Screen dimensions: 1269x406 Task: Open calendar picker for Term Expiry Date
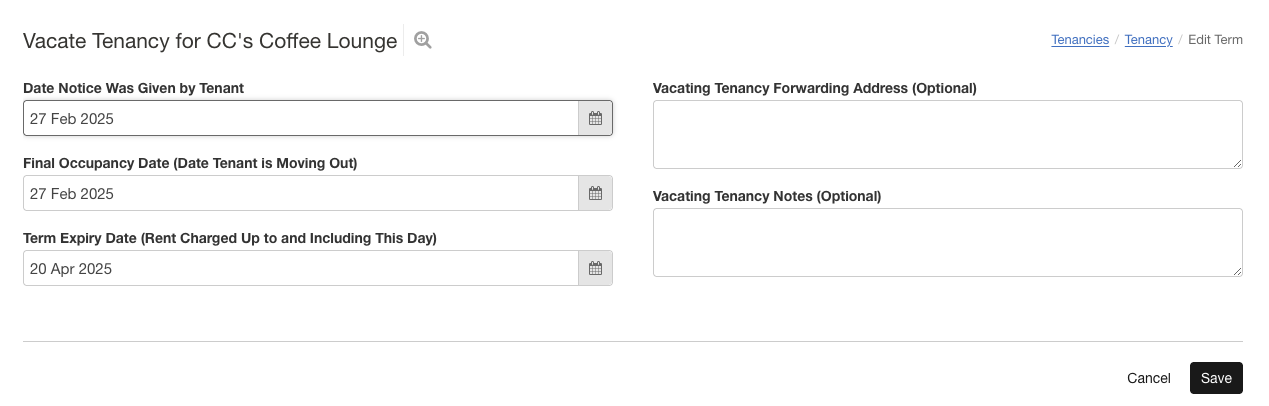pyautogui.click(x=595, y=268)
